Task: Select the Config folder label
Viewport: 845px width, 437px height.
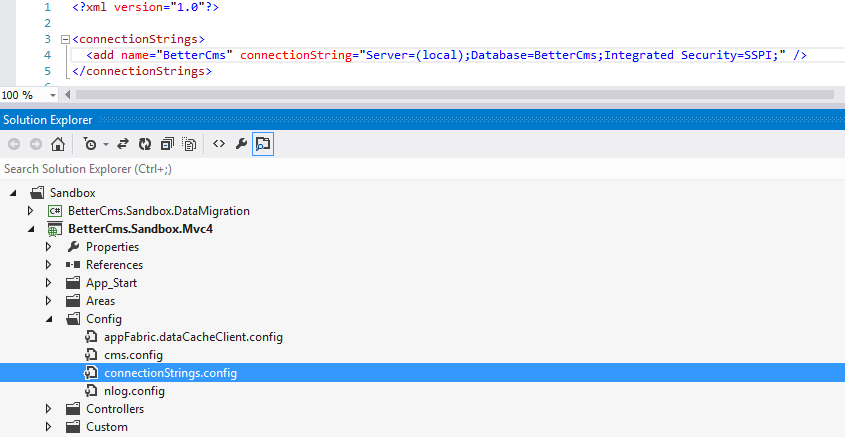Action: (x=103, y=319)
